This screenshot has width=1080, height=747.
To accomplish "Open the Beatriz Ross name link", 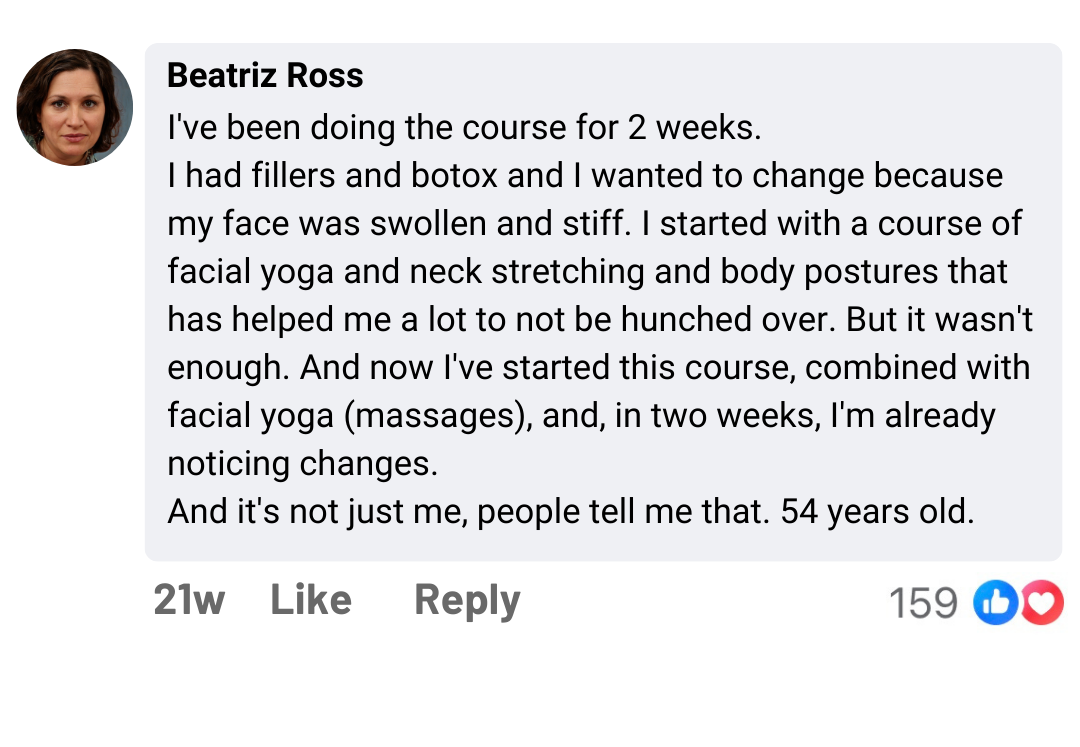I will [265, 75].
